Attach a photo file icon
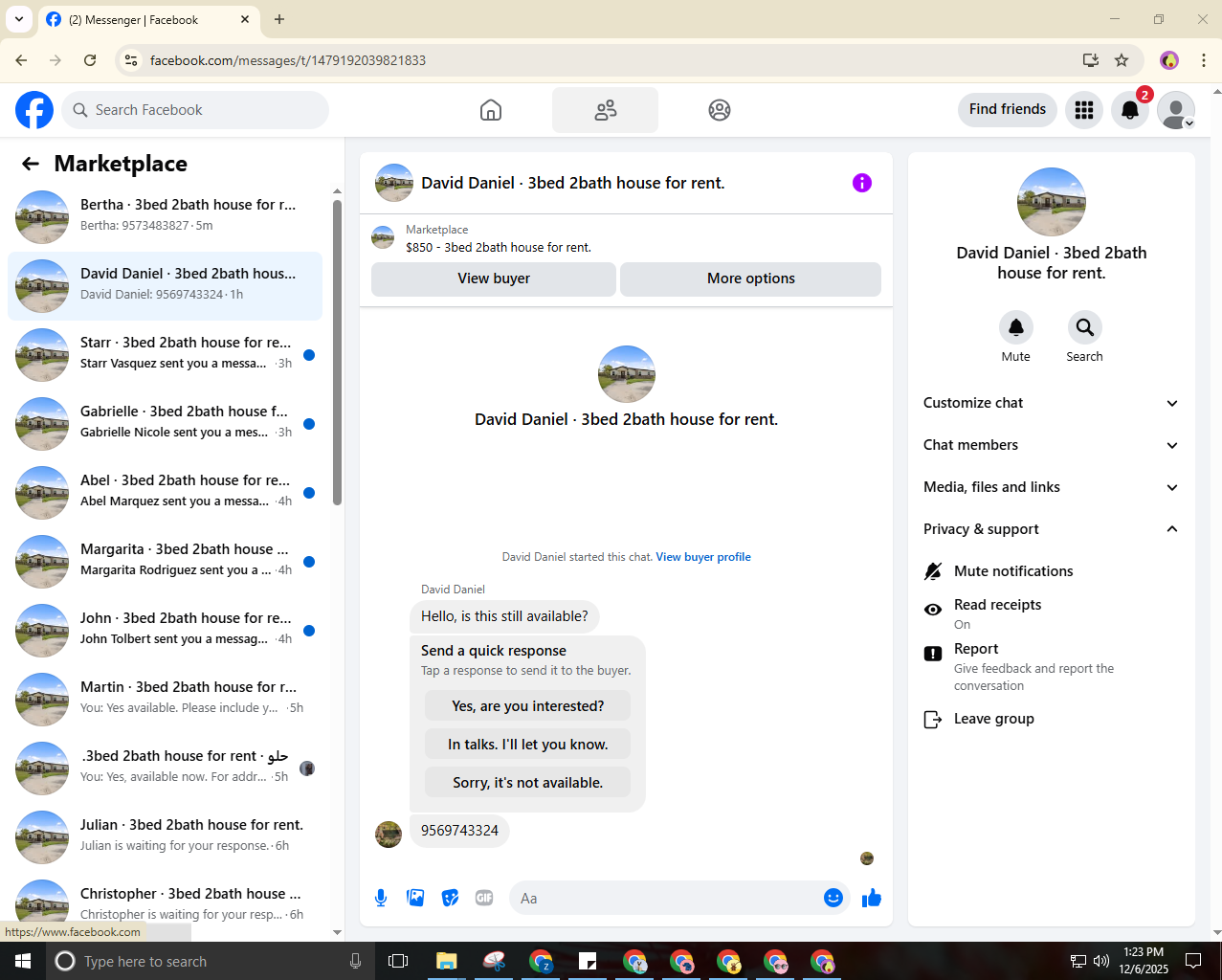The image size is (1222, 980). pos(415,898)
